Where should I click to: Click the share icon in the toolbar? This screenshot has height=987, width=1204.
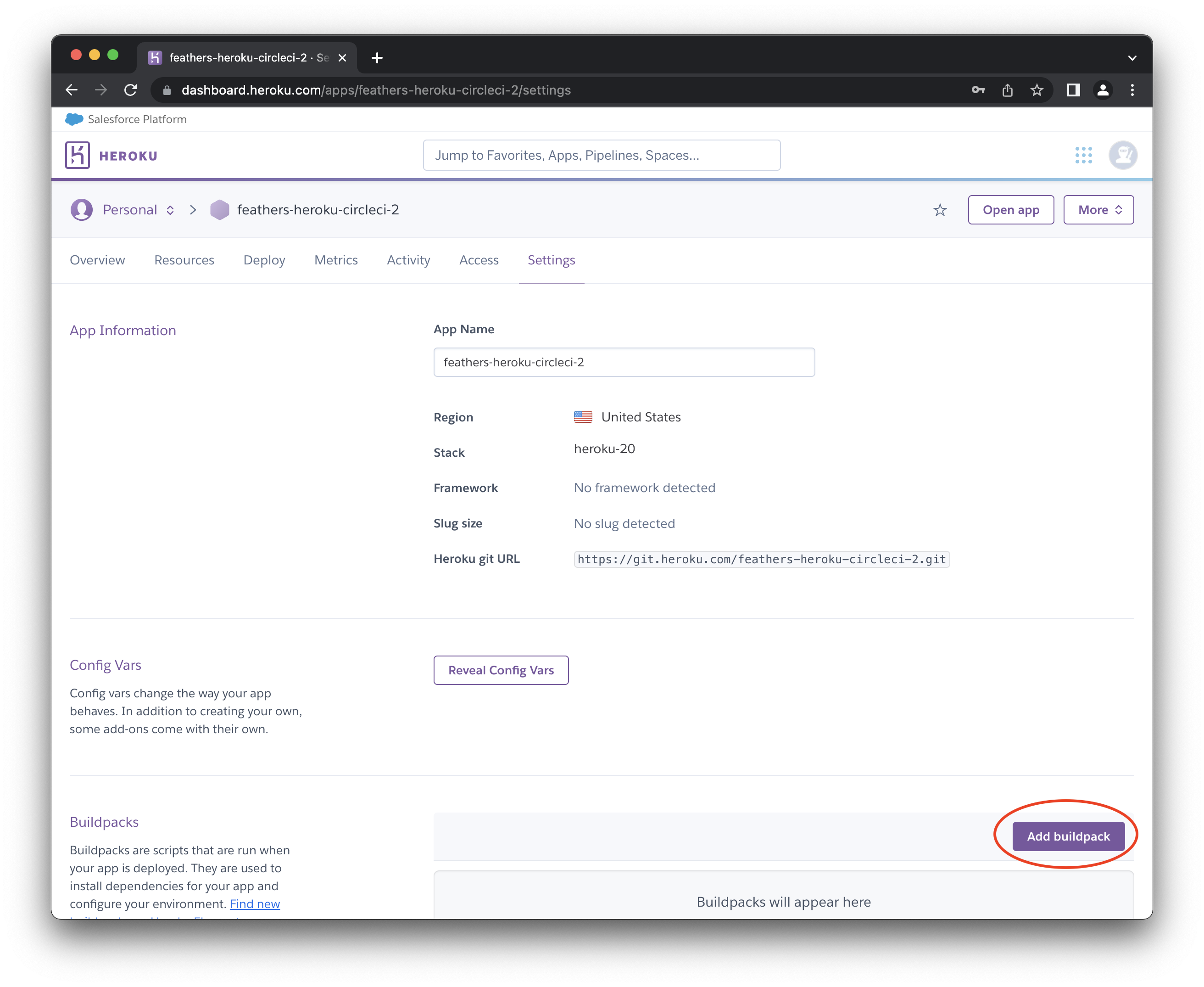(1008, 90)
